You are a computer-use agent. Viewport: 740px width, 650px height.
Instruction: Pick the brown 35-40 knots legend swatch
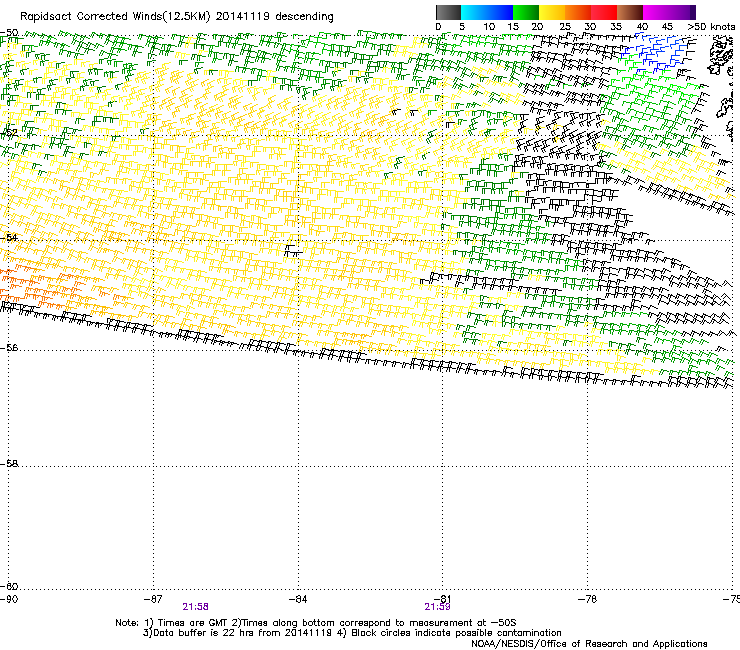[630, 12]
